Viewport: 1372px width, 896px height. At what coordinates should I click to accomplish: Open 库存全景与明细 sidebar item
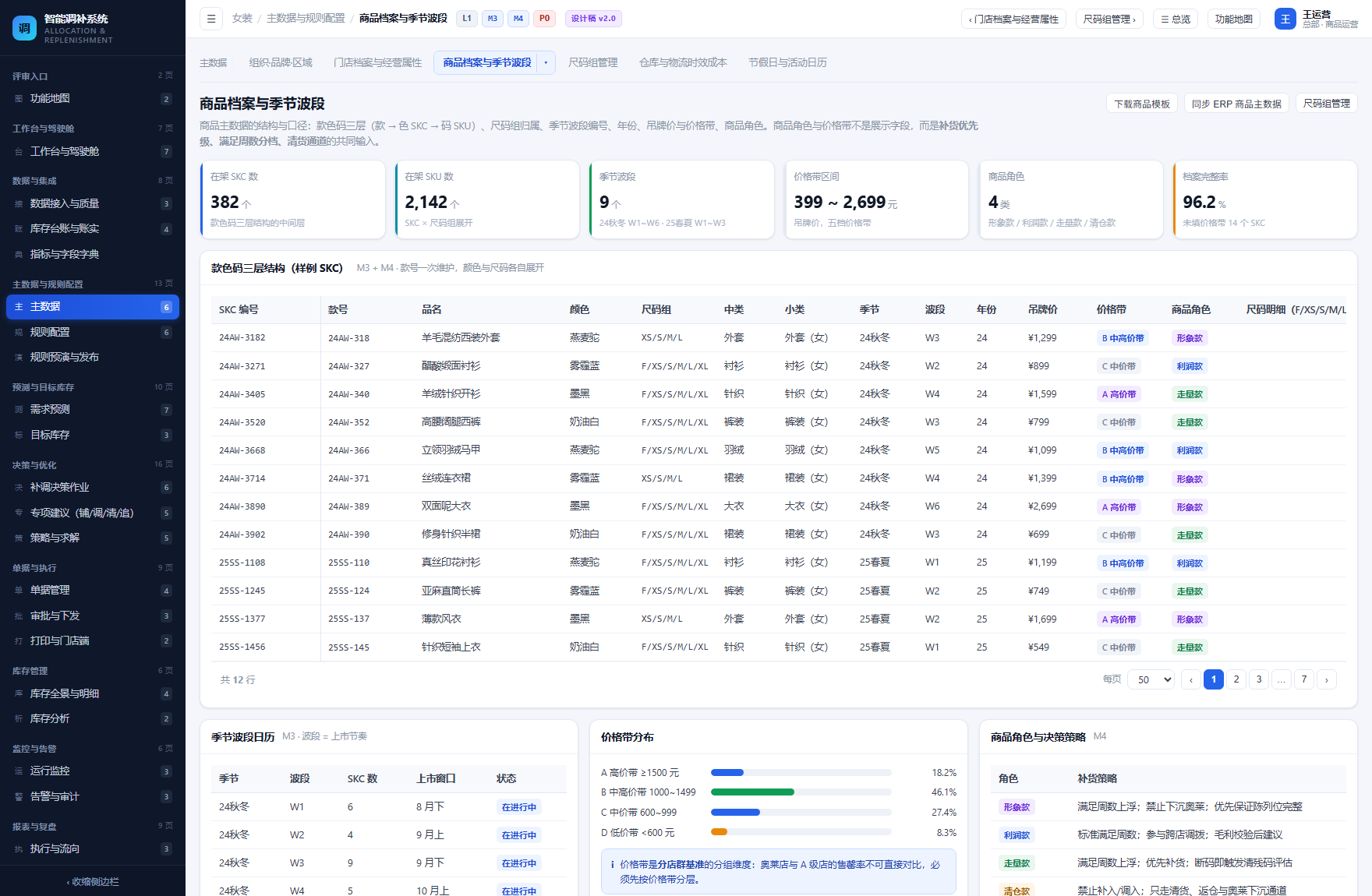[93, 693]
